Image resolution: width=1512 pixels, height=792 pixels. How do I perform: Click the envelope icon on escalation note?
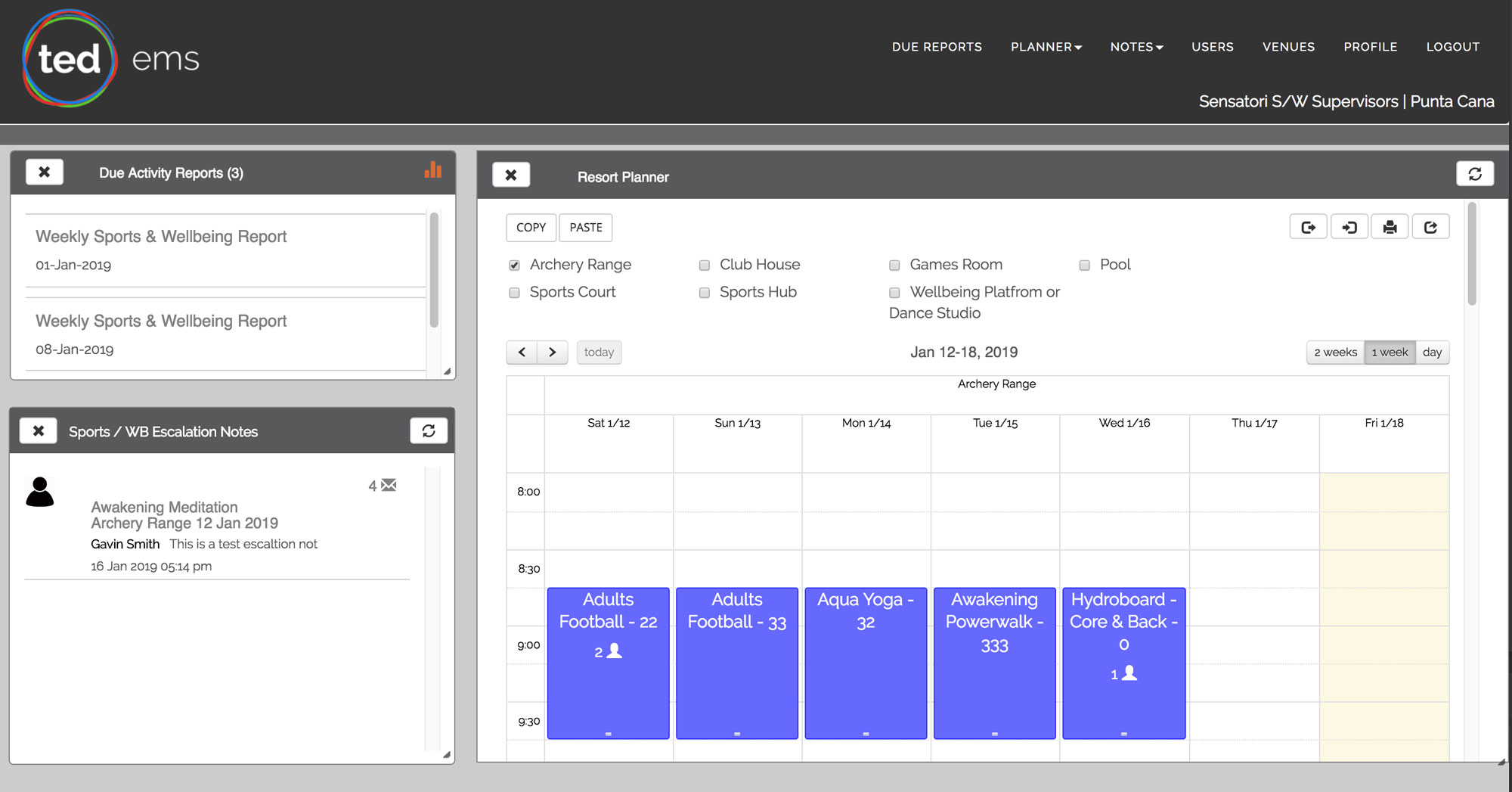[389, 485]
